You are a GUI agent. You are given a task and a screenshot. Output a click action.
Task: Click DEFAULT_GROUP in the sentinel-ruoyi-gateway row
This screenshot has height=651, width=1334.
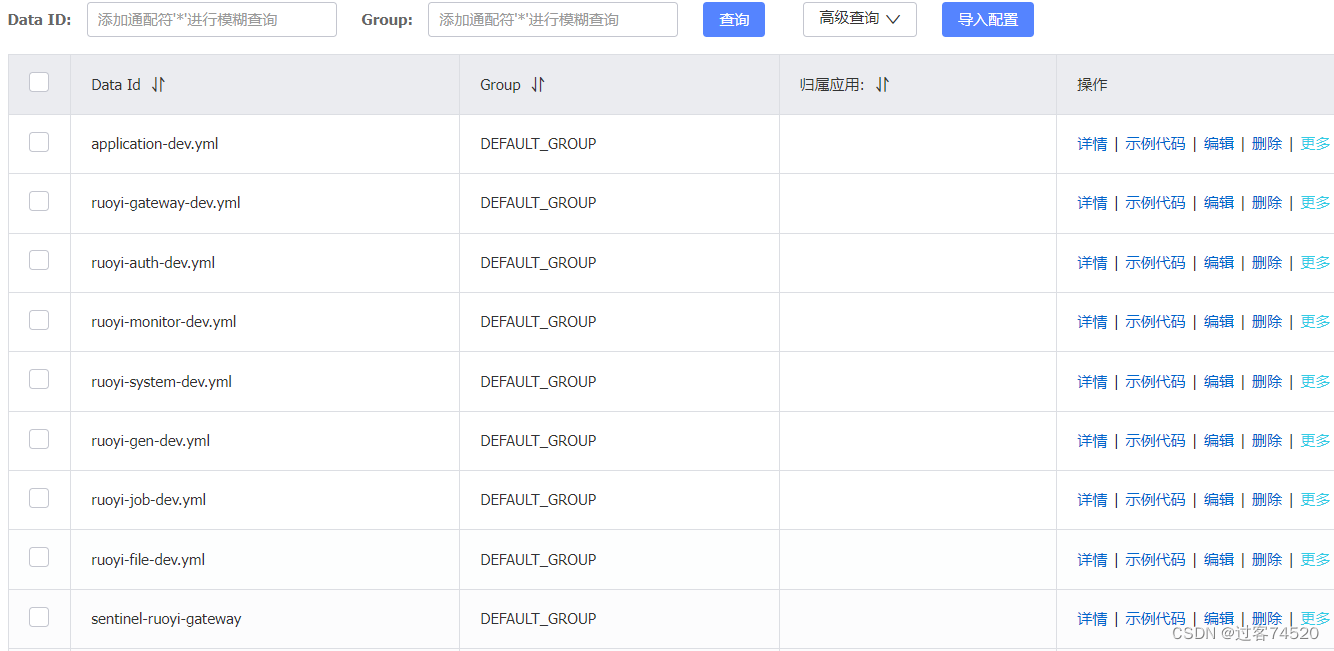coord(538,619)
